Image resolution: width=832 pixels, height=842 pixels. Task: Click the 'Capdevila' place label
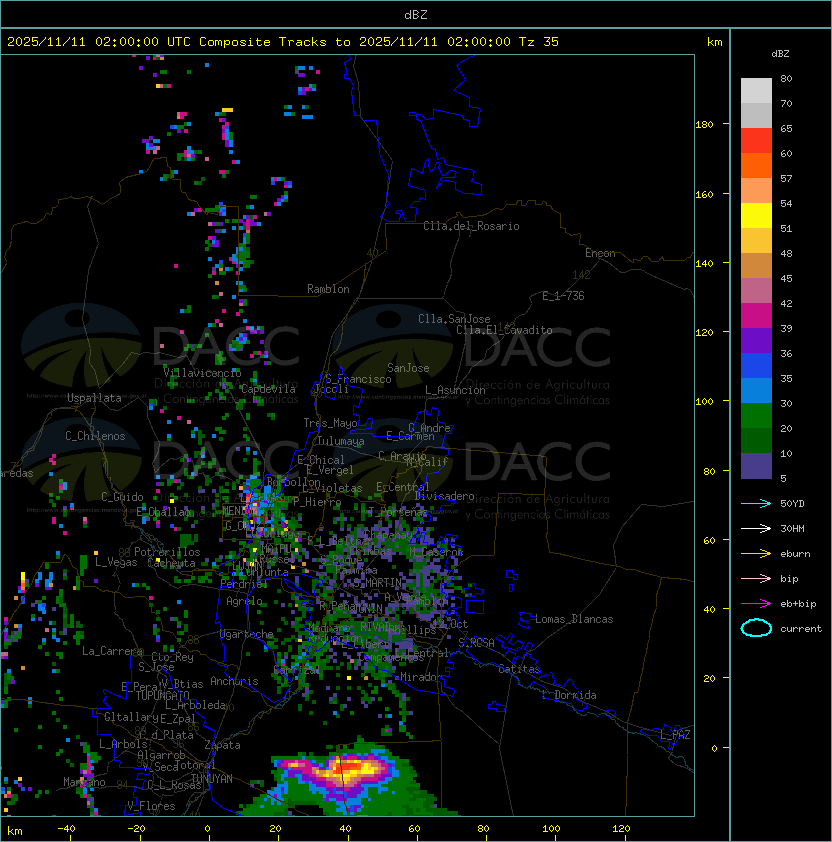[x=268, y=389]
